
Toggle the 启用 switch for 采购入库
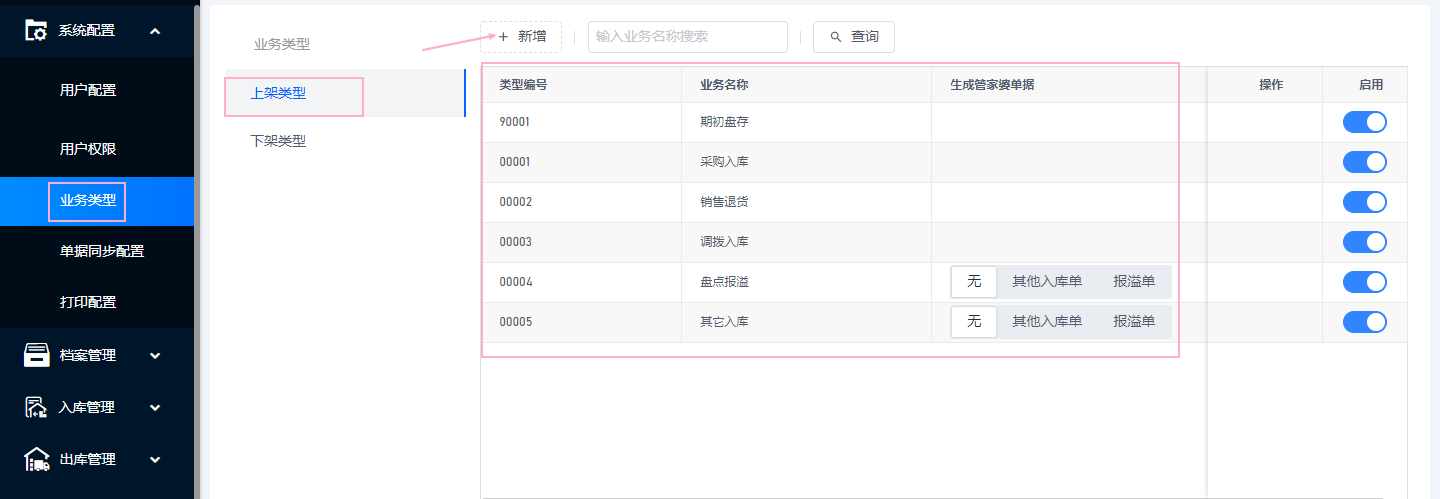pos(1365,162)
